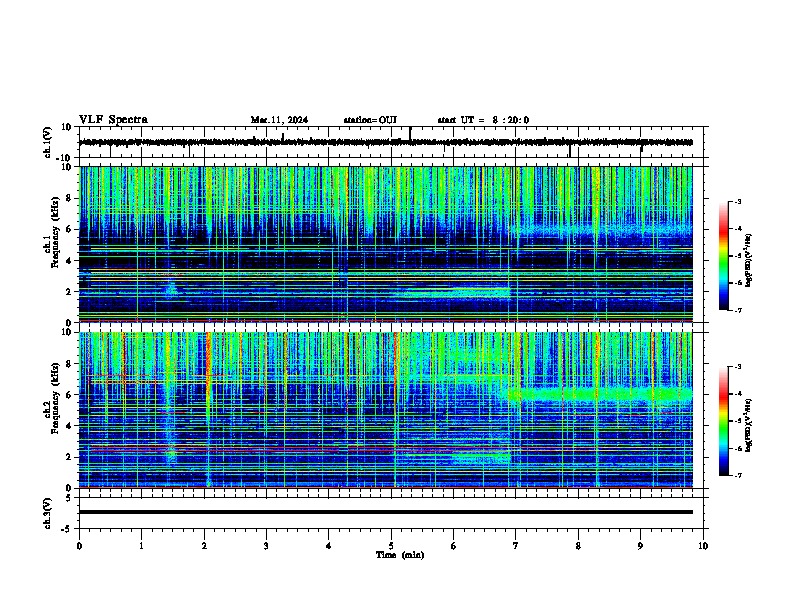Click the "station=OUI" header label
The image size is (792, 612).
coord(370,120)
